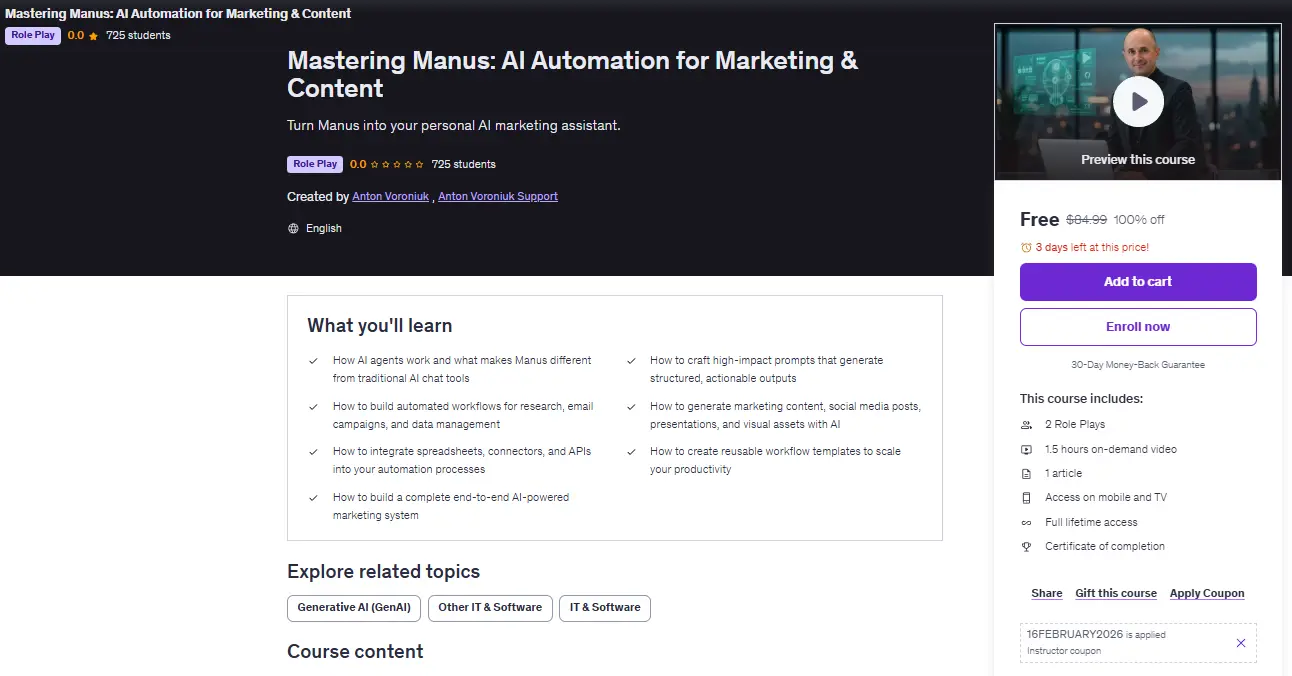The height and width of the screenshot is (676, 1292).
Task: Click checkmark beside 'complete end-to-end AI-powered'
Action: coord(314,498)
